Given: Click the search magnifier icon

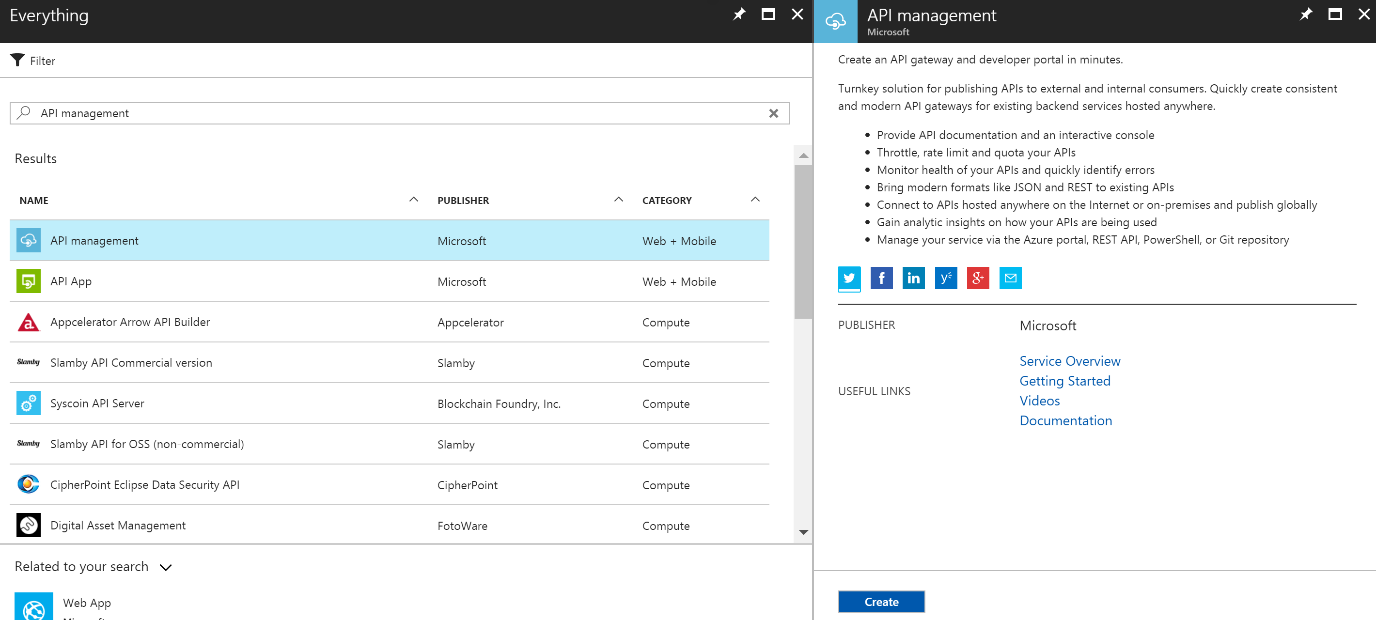Looking at the screenshot, I should 25,113.
